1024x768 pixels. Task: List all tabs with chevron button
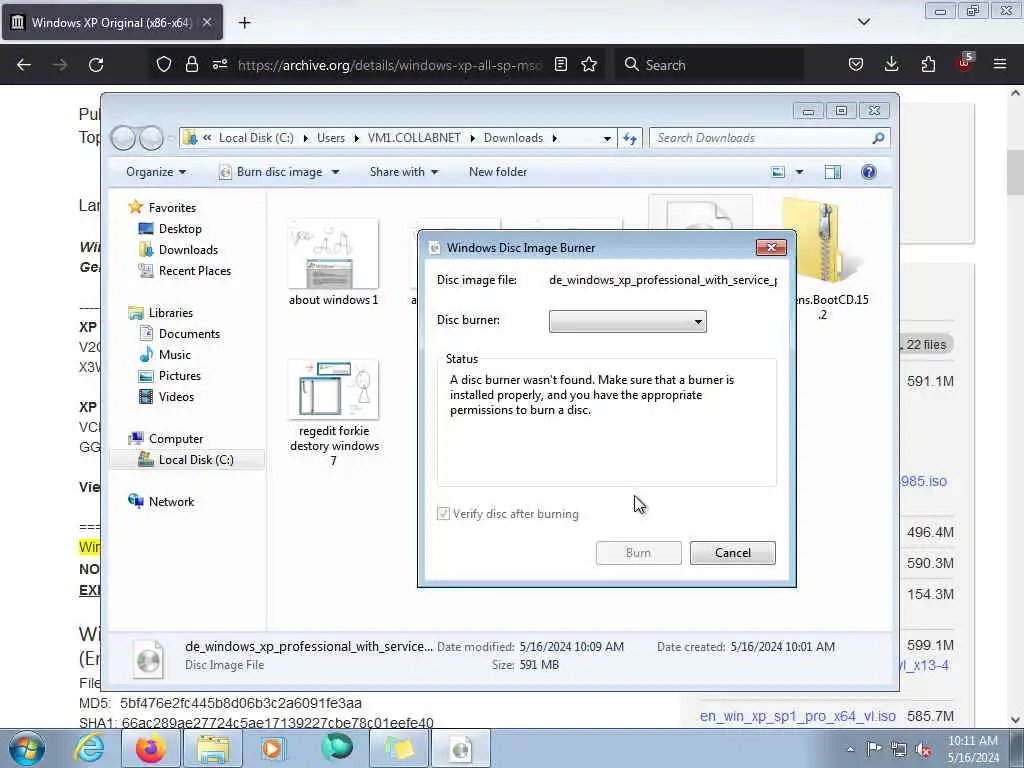click(x=863, y=22)
